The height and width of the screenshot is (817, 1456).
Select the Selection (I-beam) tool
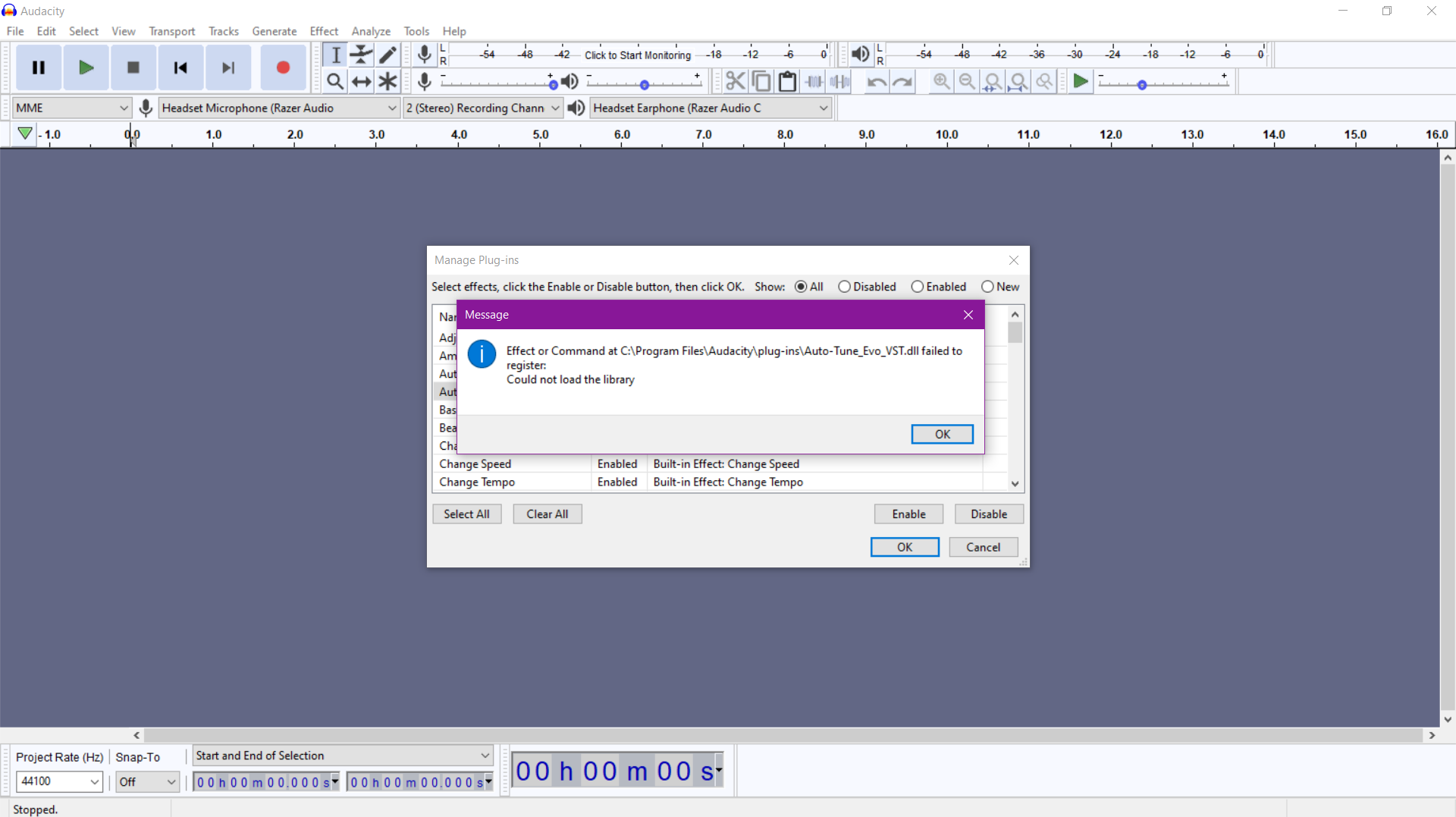(335, 55)
